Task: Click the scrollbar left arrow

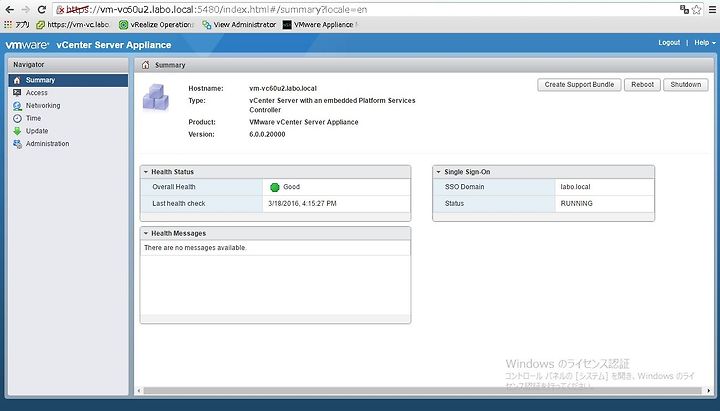Action: [140, 391]
